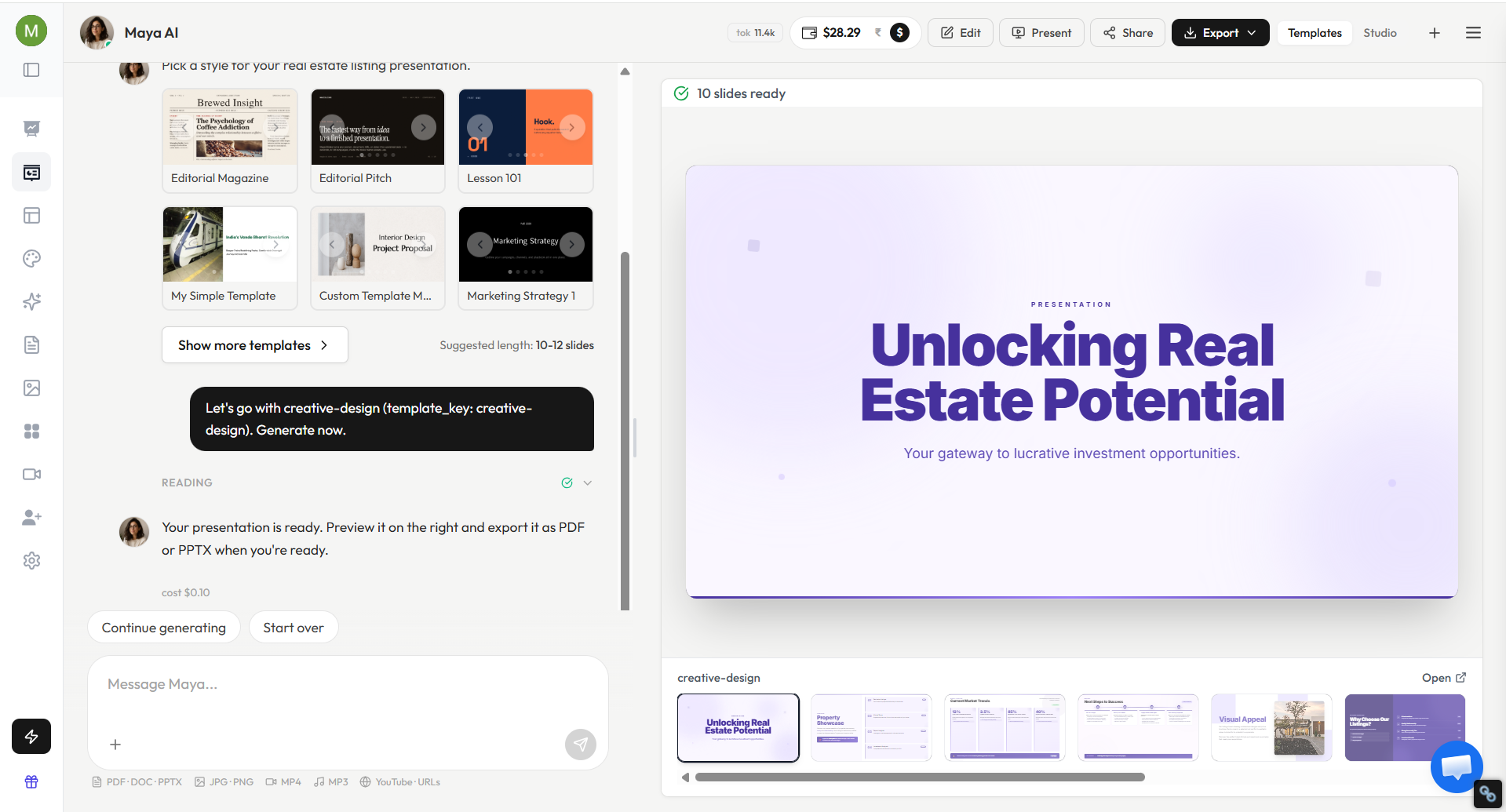Select the Next Steps to Success slide thumbnail
Image resolution: width=1506 pixels, height=812 pixels.
(x=1138, y=727)
